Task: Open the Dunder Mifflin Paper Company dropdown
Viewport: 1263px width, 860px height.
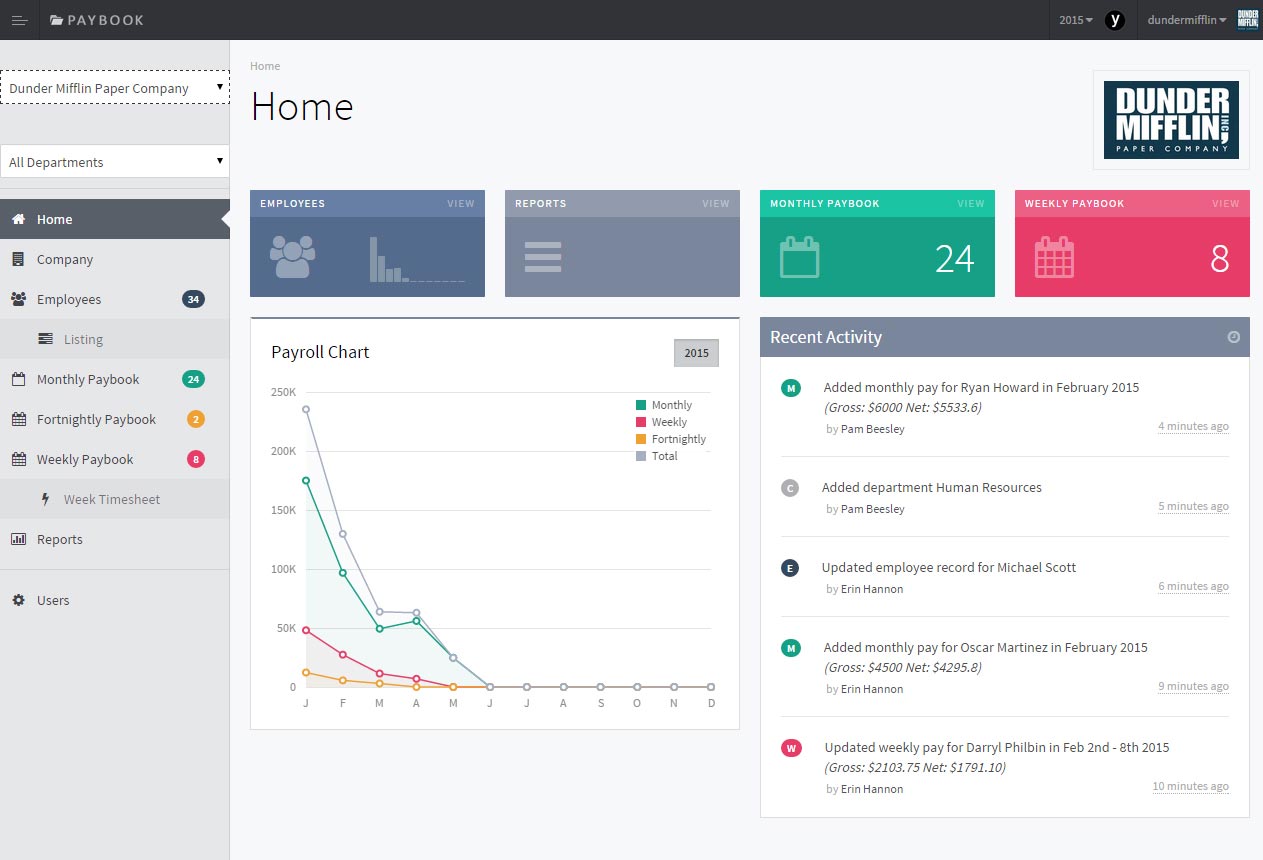Action: (x=114, y=88)
